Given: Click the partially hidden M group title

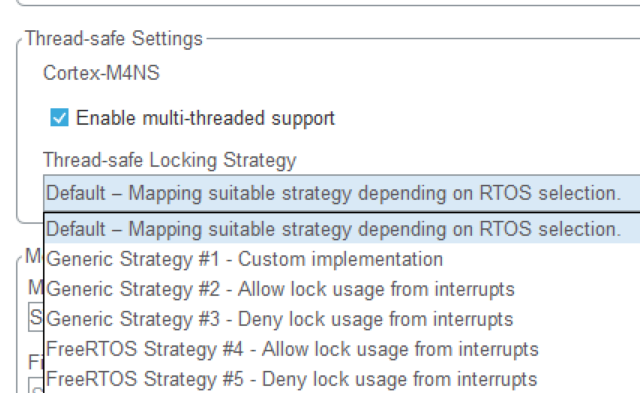Looking at the screenshot, I should pyautogui.click(x=34, y=256).
